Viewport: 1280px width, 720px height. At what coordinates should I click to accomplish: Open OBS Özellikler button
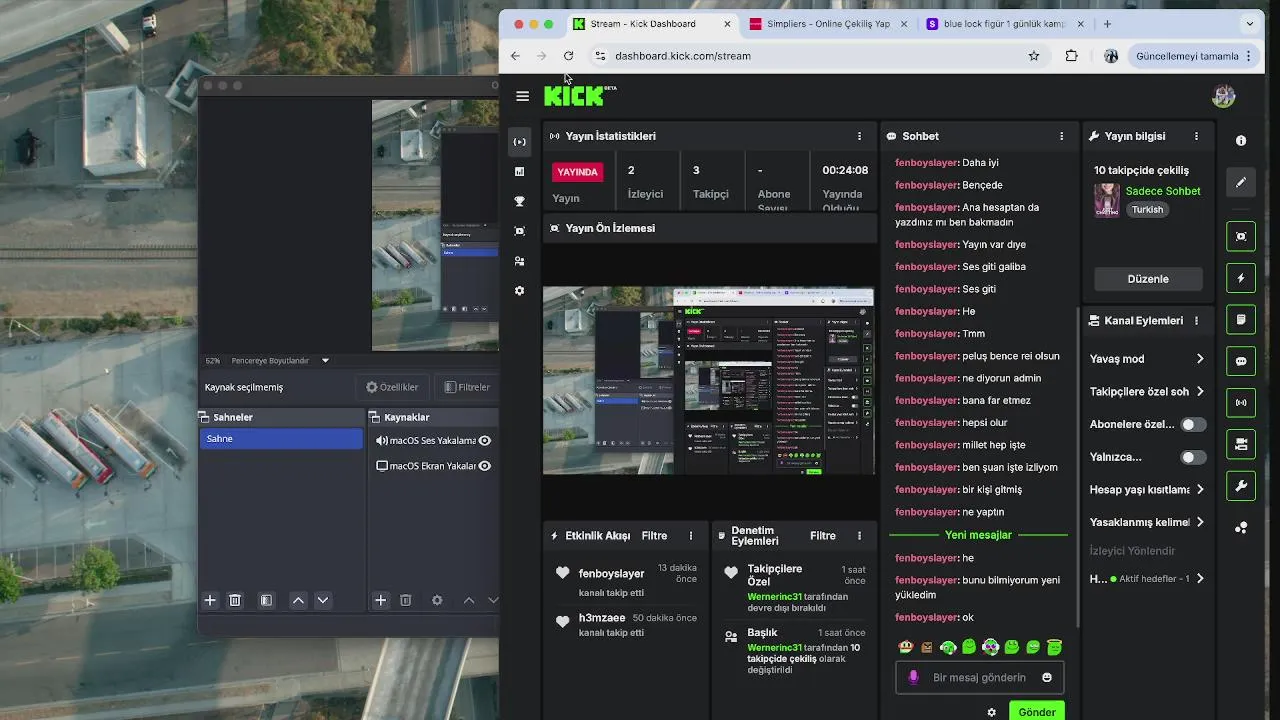(392, 387)
